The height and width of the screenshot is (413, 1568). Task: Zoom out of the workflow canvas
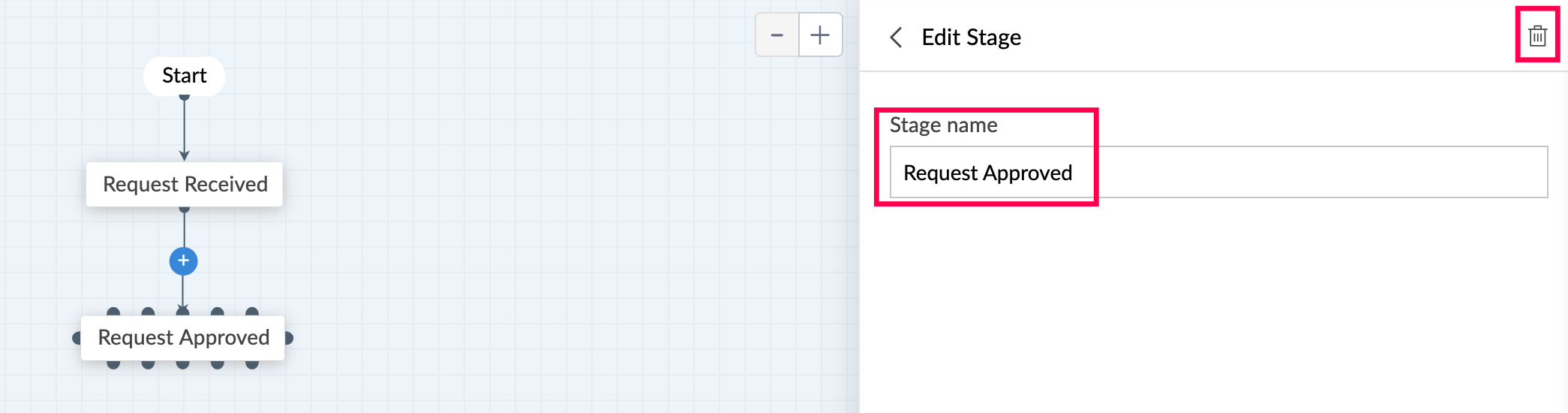[x=777, y=35]
